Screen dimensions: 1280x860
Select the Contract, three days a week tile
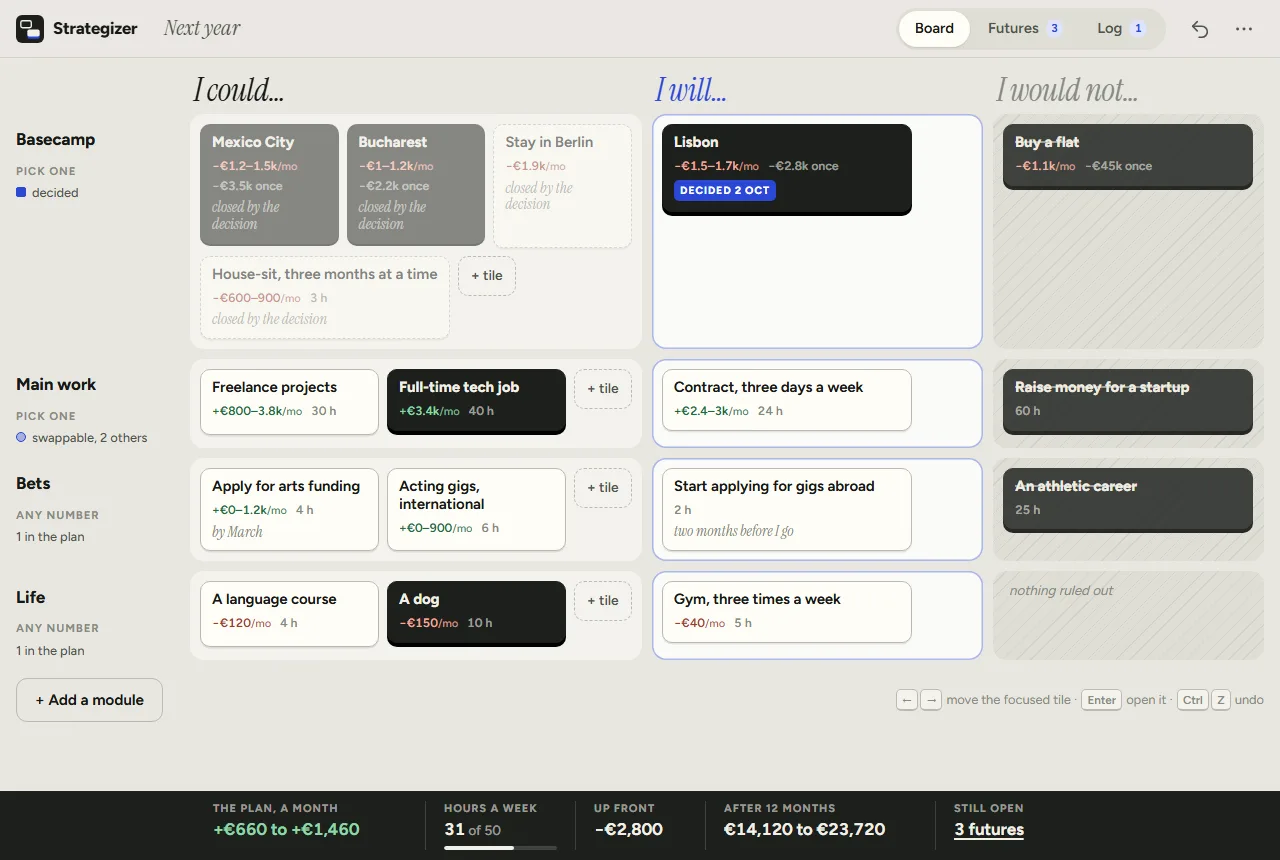[x=787, y=400]
